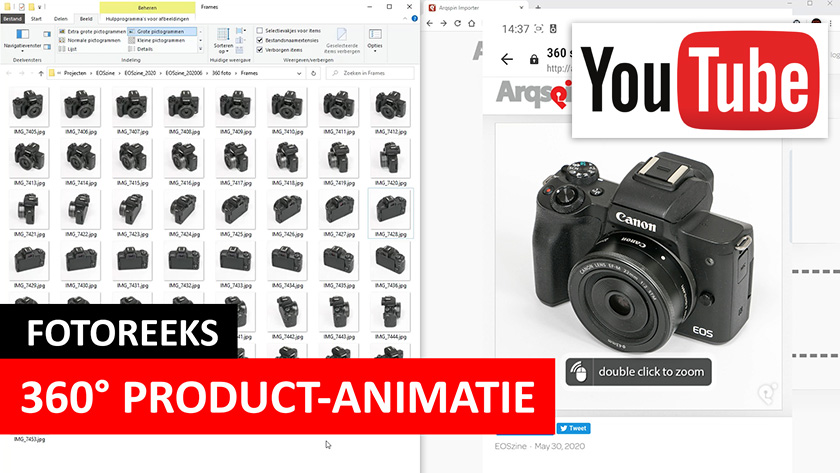Screen dimensions: 840x473
Task: Open the Bestand menu
Action: pyautogui.click(x=12, y=18)
